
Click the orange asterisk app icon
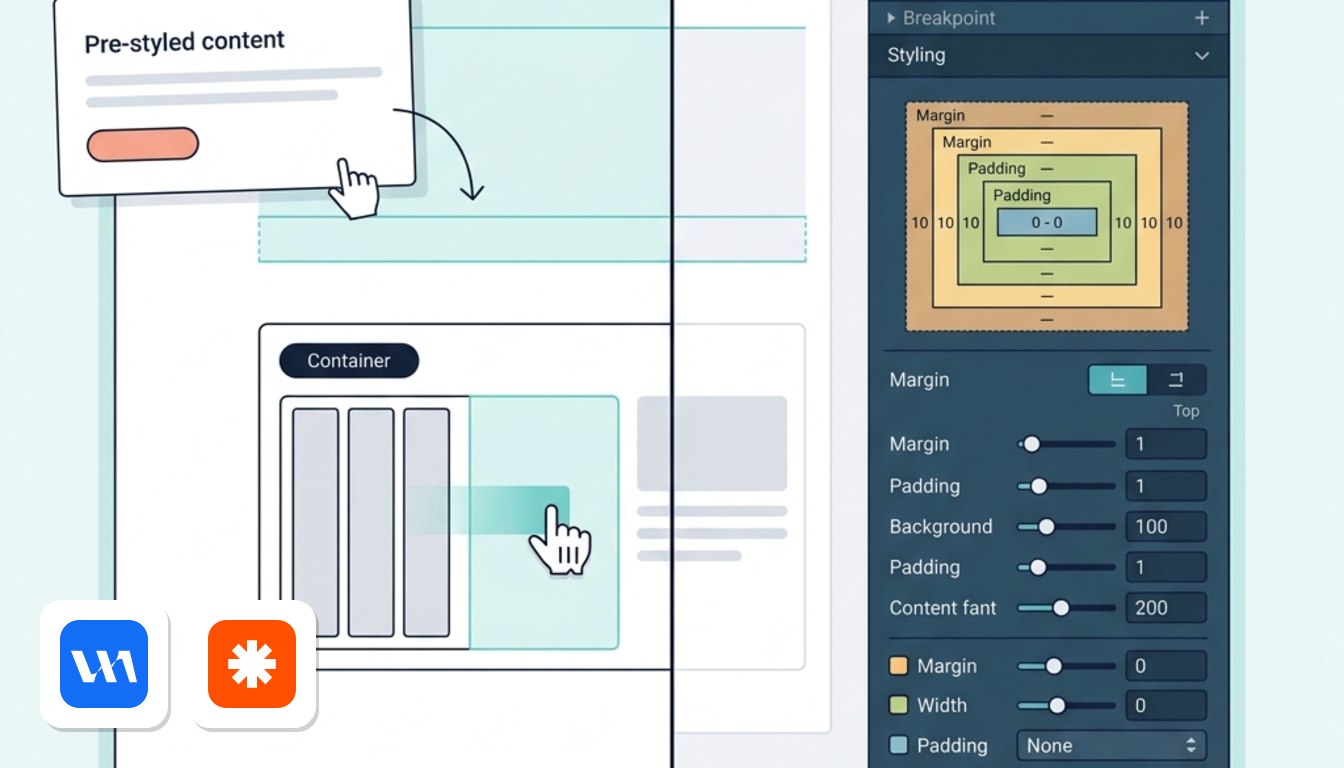[252, 664]
